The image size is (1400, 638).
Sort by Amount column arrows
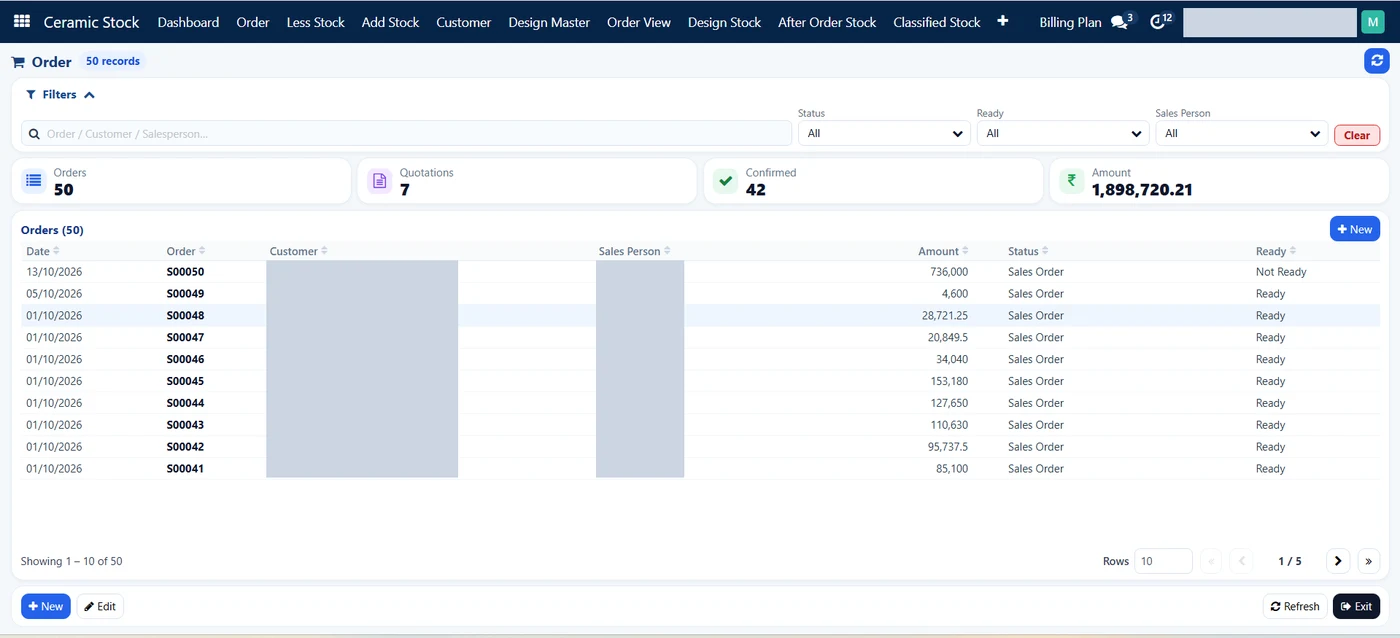pos(965,251)
